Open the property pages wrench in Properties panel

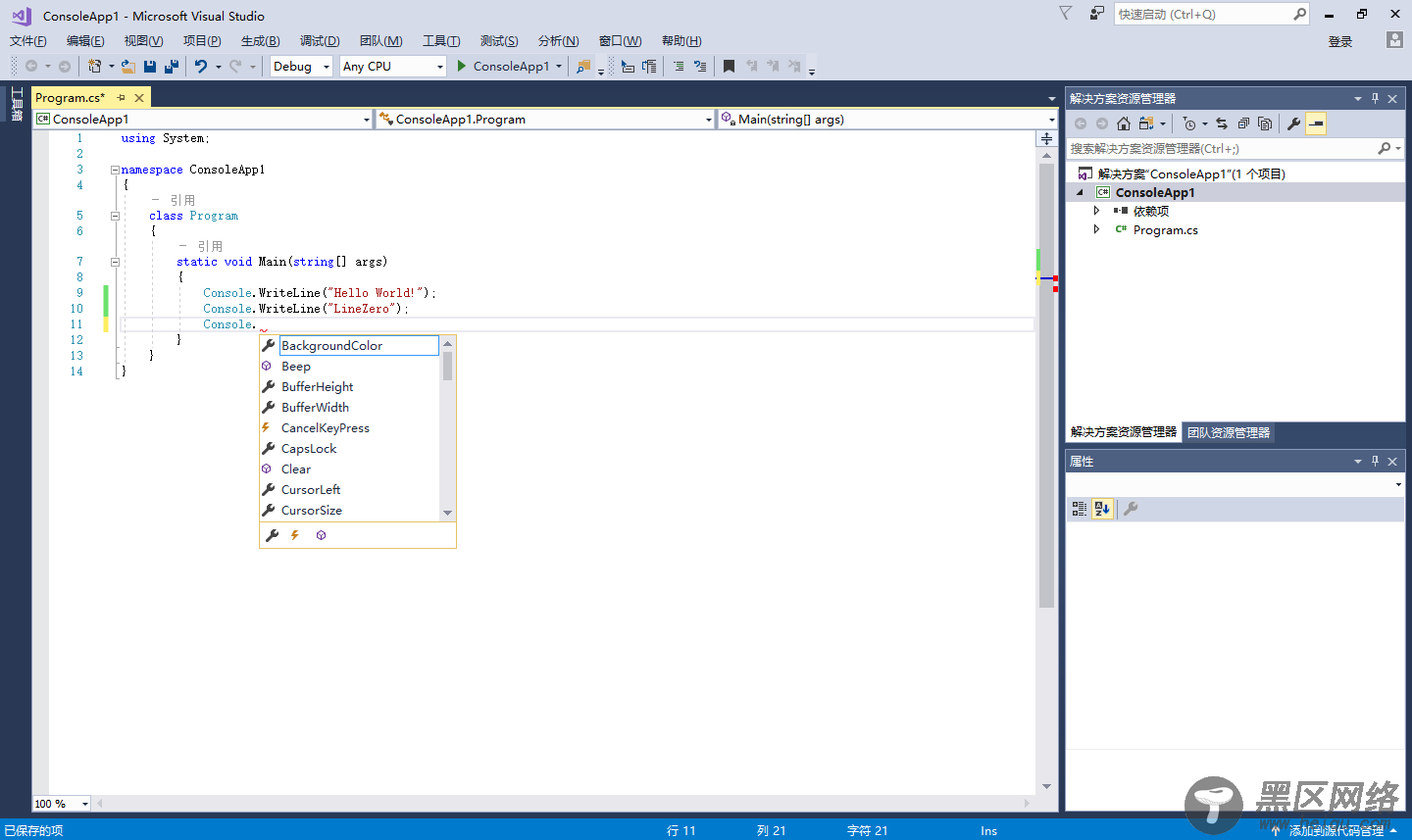tap(1131, 509)
